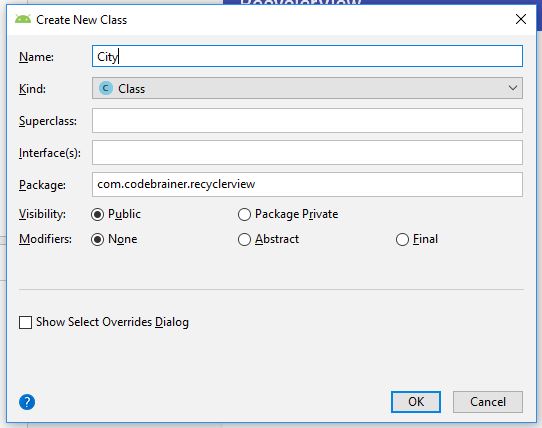Expand the Kind combo box showing Class
Screen dimensions: 542x428
[x=307, y=88]
